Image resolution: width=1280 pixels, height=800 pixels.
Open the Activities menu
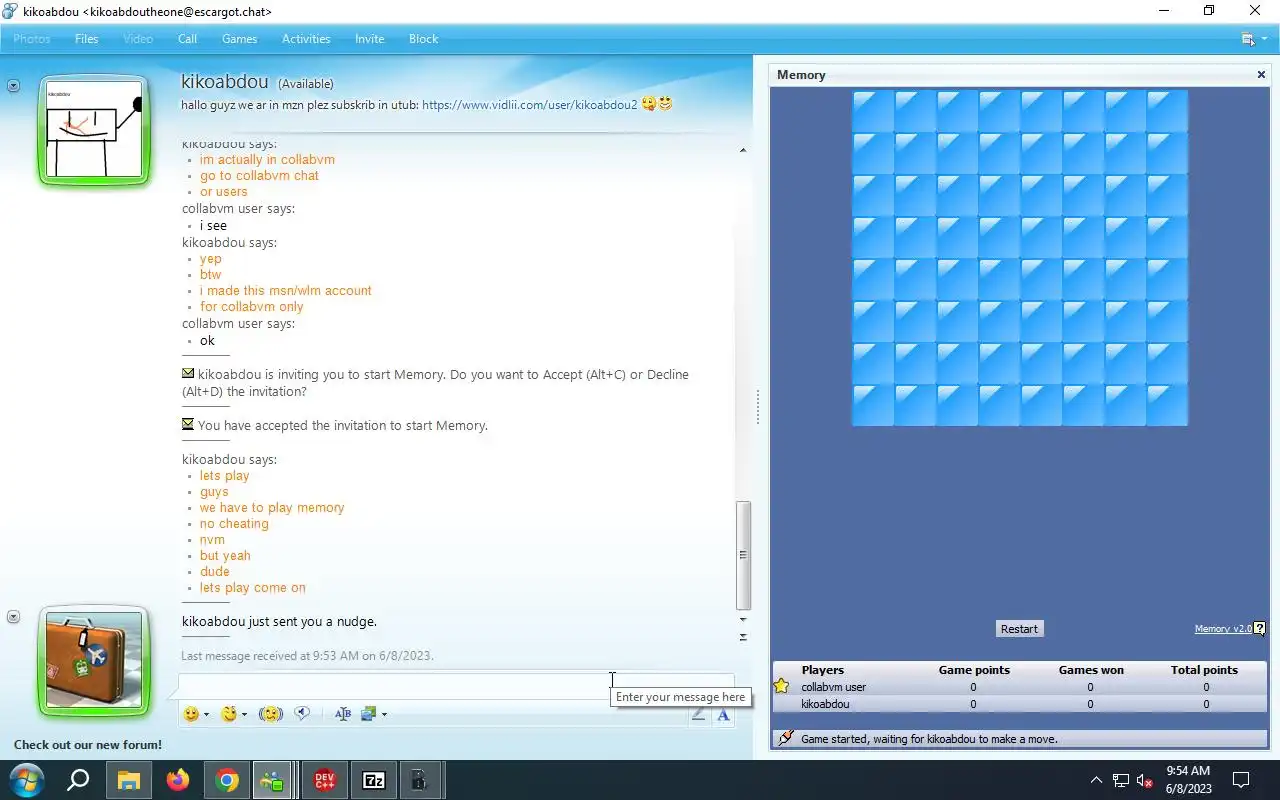[x=306, y=39]
